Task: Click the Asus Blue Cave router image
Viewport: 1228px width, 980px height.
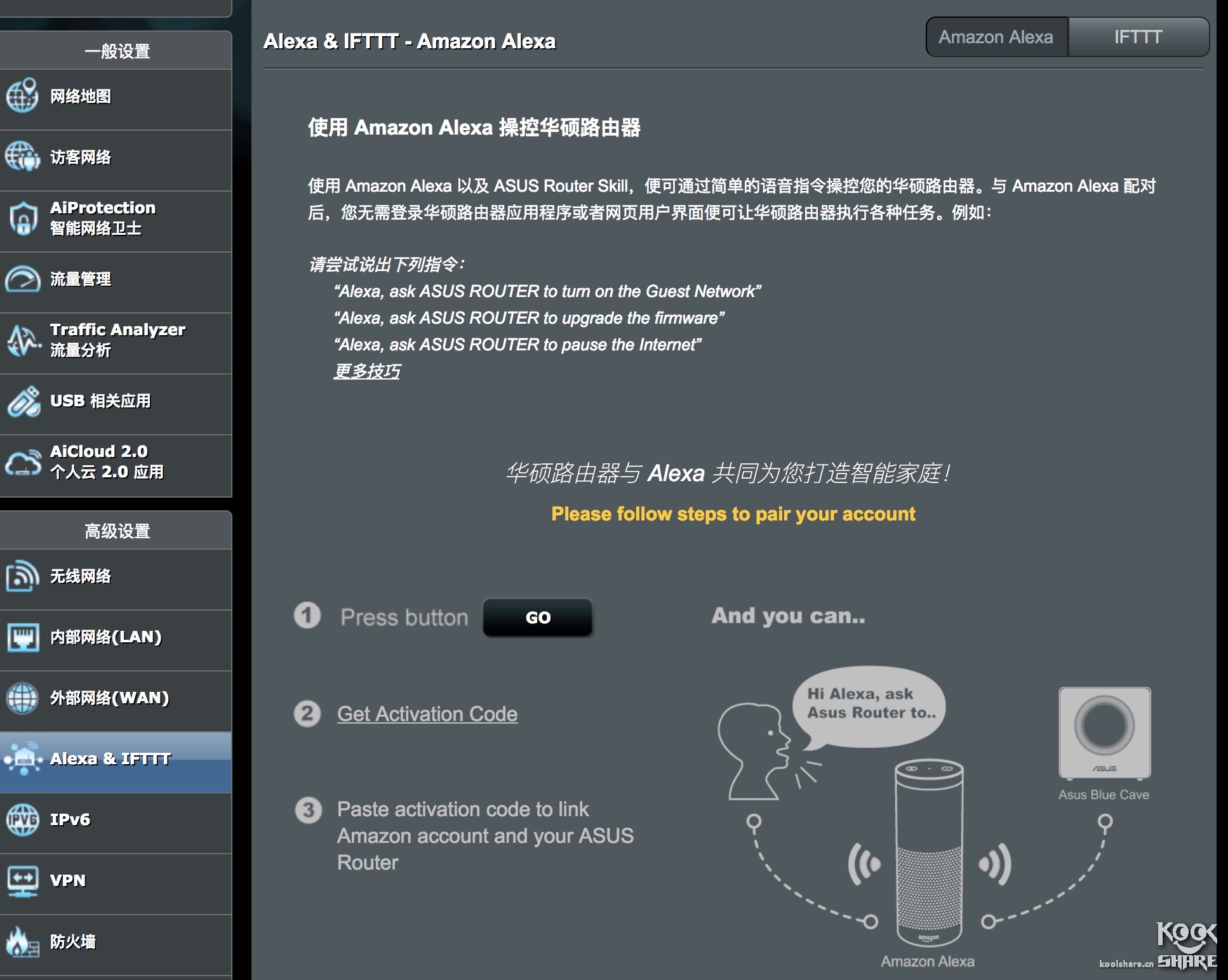Action: 1104,733
